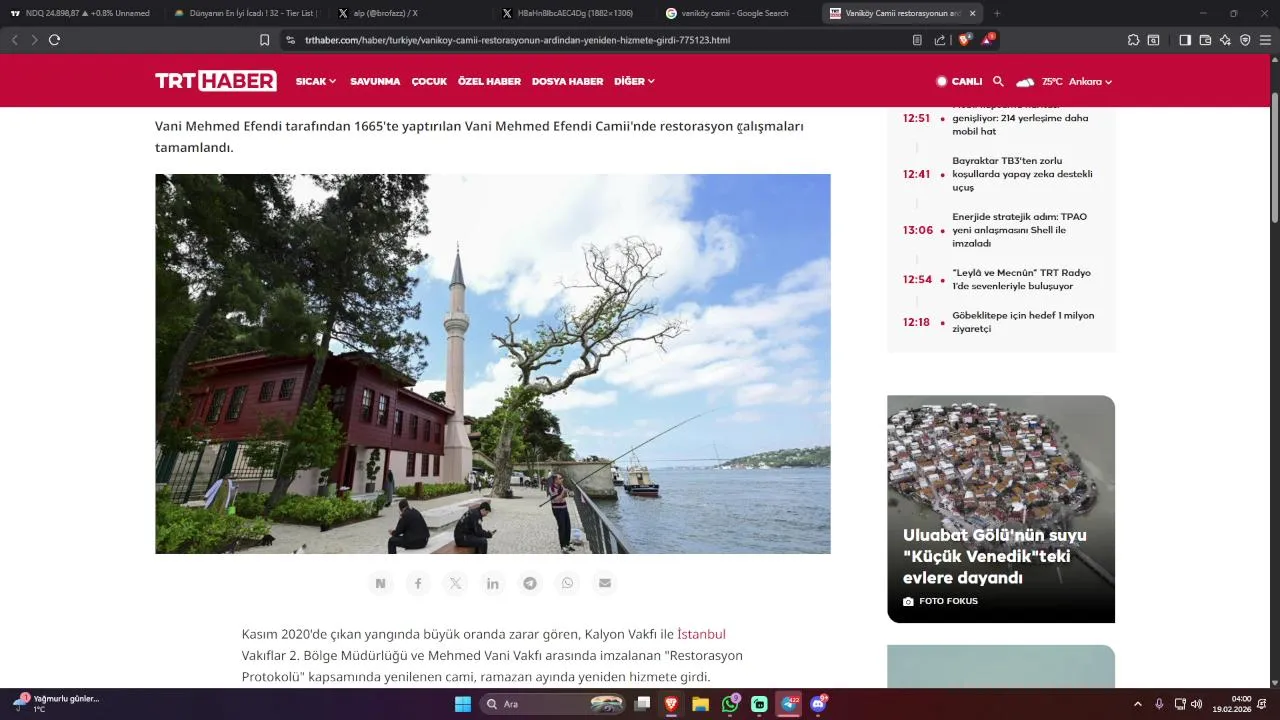Open a new browser tab
Image resolution: width=1280 pixels, height=720 pixels.
(997, 13)
